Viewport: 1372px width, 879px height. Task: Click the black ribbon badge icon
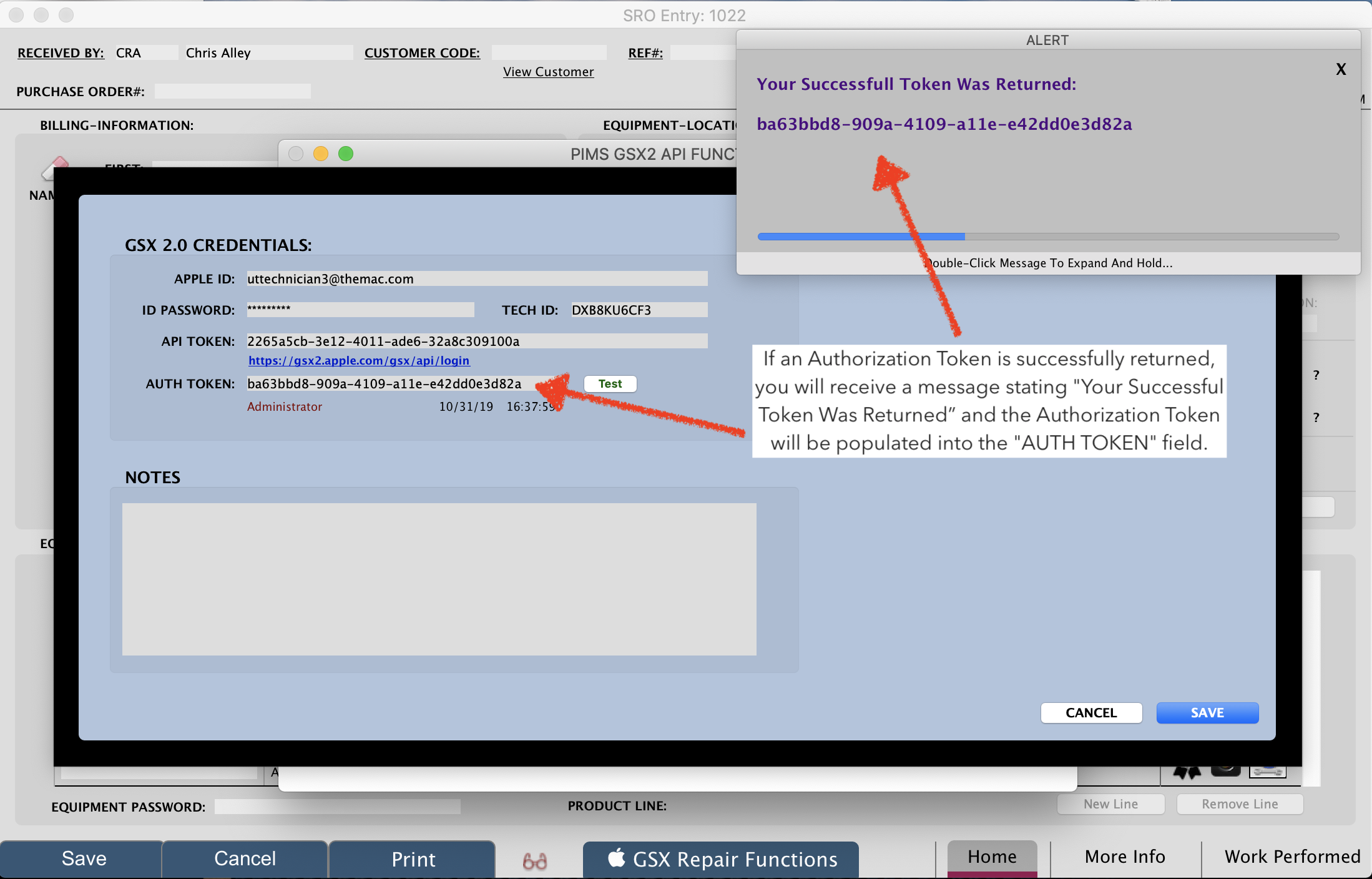[1187, 773]
